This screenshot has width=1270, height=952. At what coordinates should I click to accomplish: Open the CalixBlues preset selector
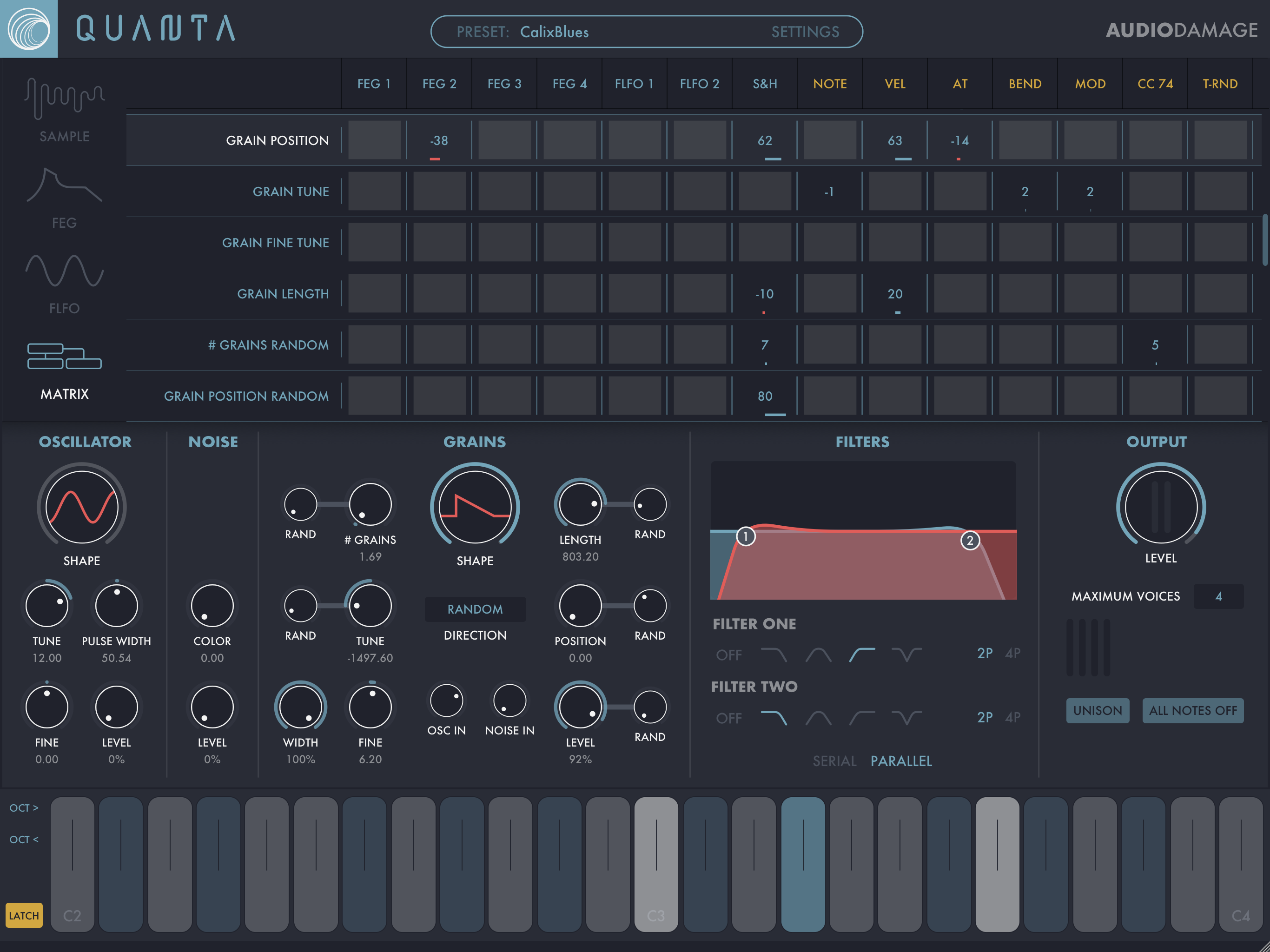tap(554, 32)
